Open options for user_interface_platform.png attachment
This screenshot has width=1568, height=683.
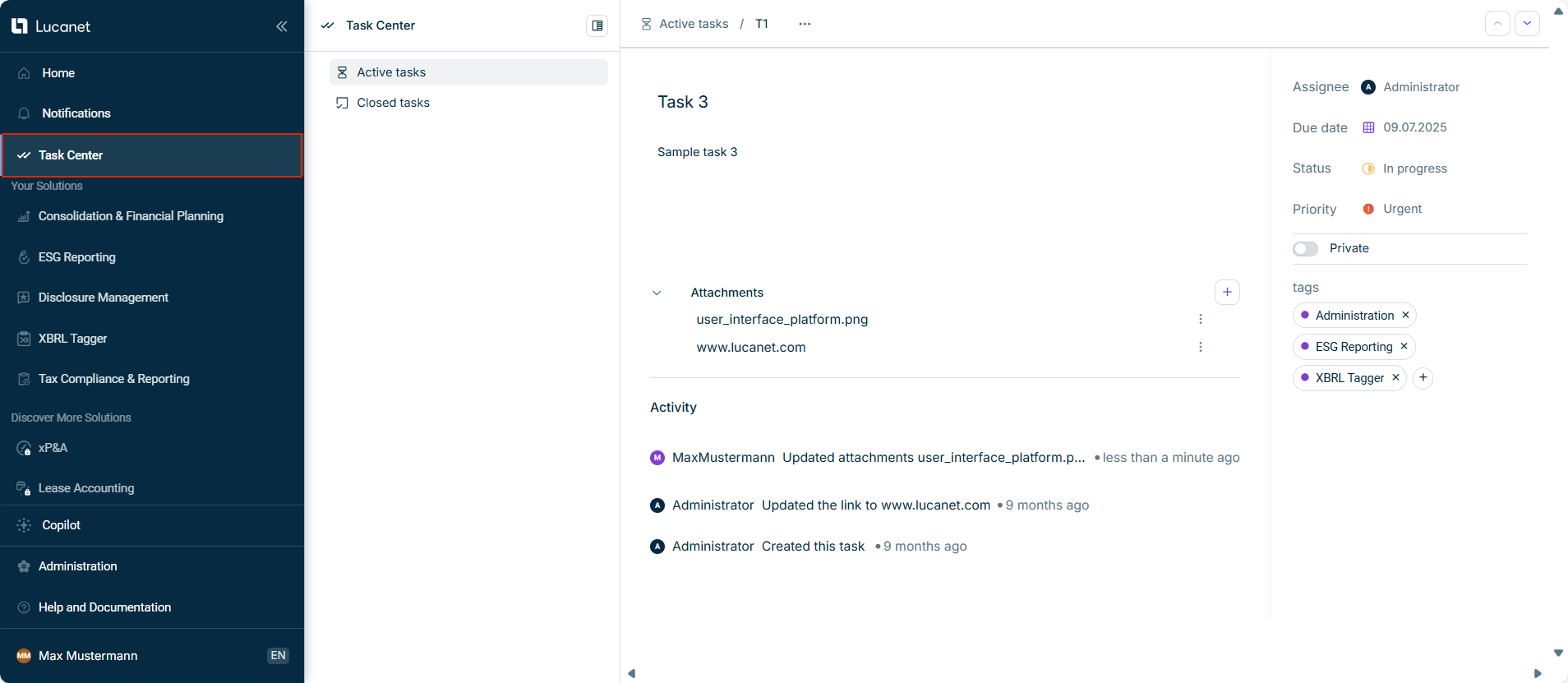[x=1201, y=319]
